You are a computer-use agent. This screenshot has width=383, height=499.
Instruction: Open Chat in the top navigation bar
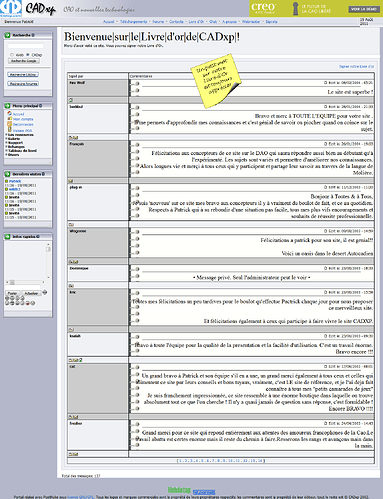coord(213,22)
